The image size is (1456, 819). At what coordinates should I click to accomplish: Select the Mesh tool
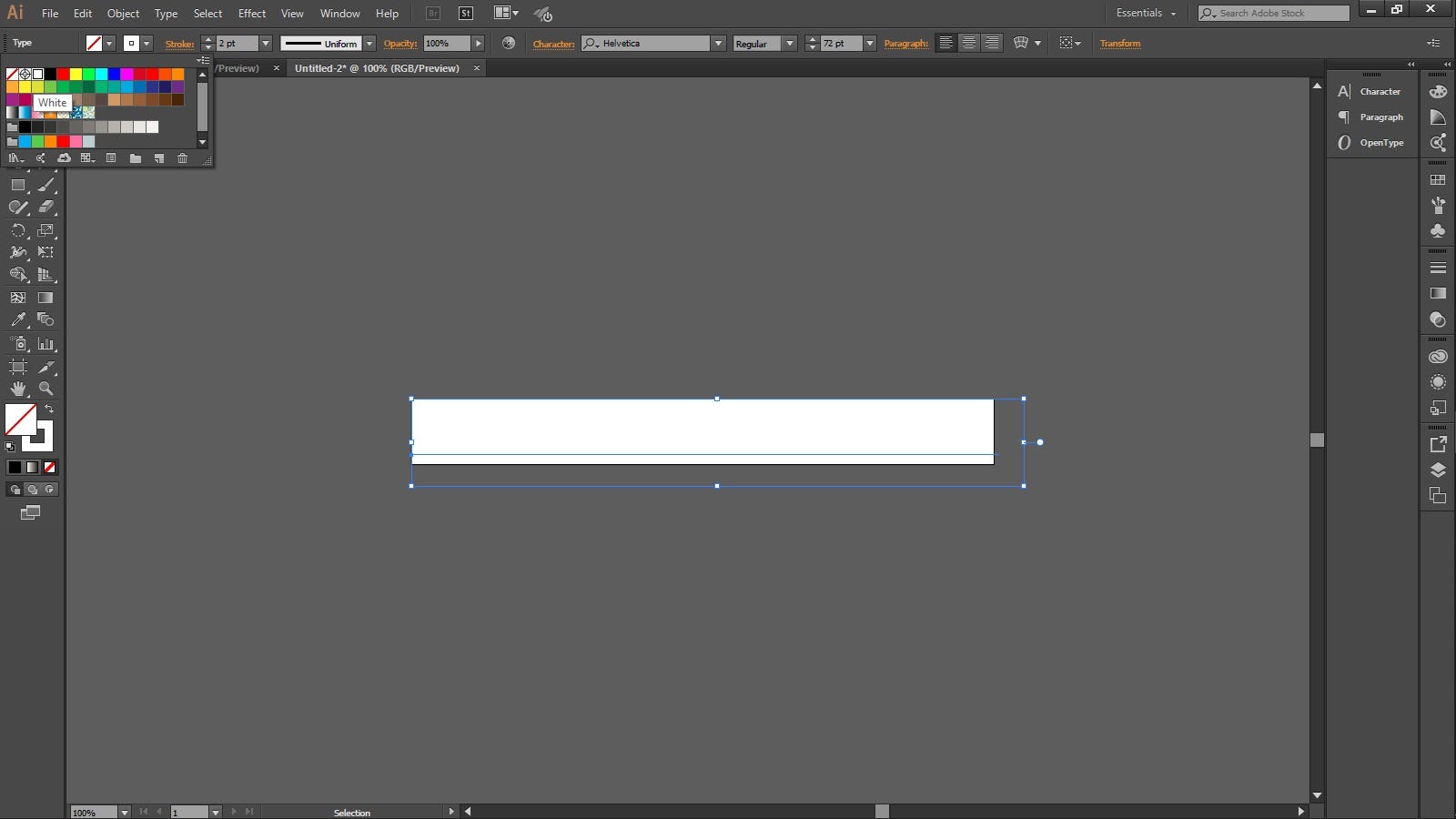18,297
